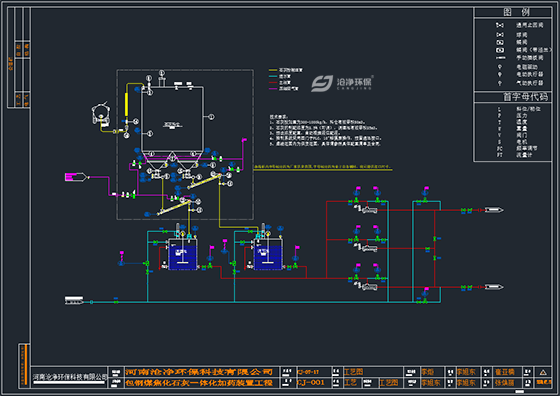This screenshot has width=560, height=396.
Task: Click the lower right outlet arrow connector
Action: (494, 287)
